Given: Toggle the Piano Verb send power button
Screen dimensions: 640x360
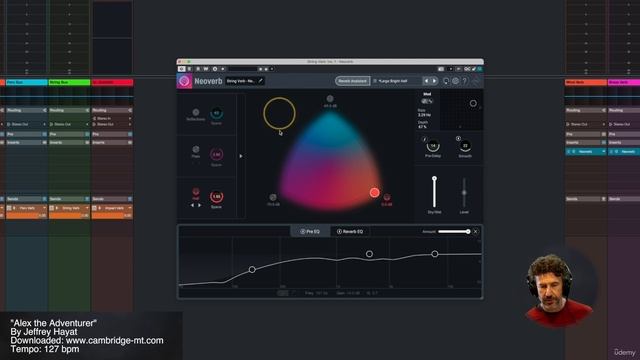Looking at the screenshot, I should (9, 208).
